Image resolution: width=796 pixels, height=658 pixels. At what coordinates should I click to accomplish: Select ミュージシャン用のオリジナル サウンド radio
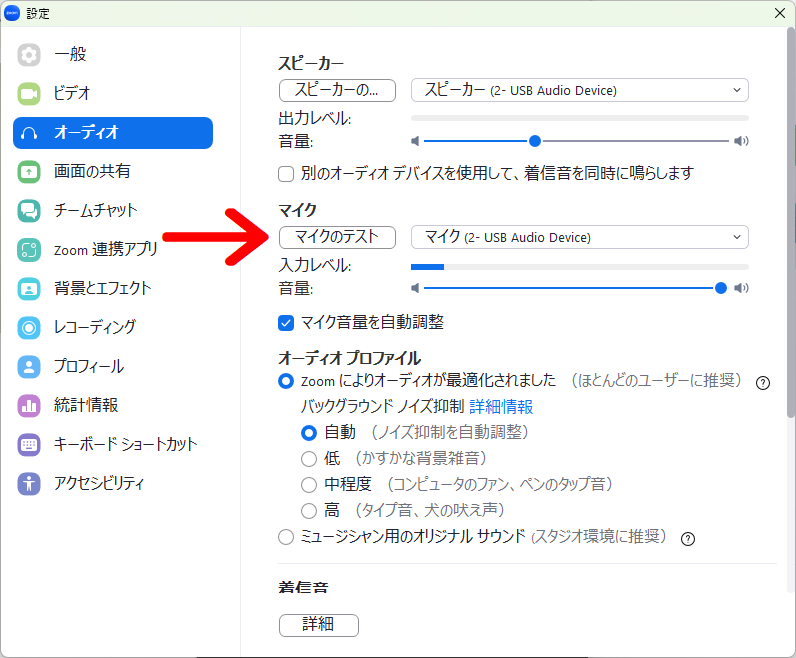[x=286, y=537]
